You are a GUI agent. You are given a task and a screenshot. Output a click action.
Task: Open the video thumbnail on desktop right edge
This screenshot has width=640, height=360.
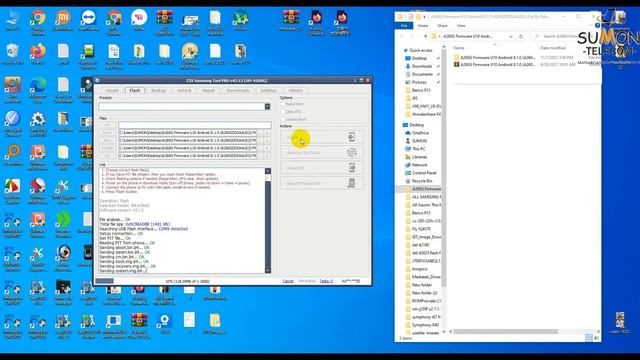[620, 322]
